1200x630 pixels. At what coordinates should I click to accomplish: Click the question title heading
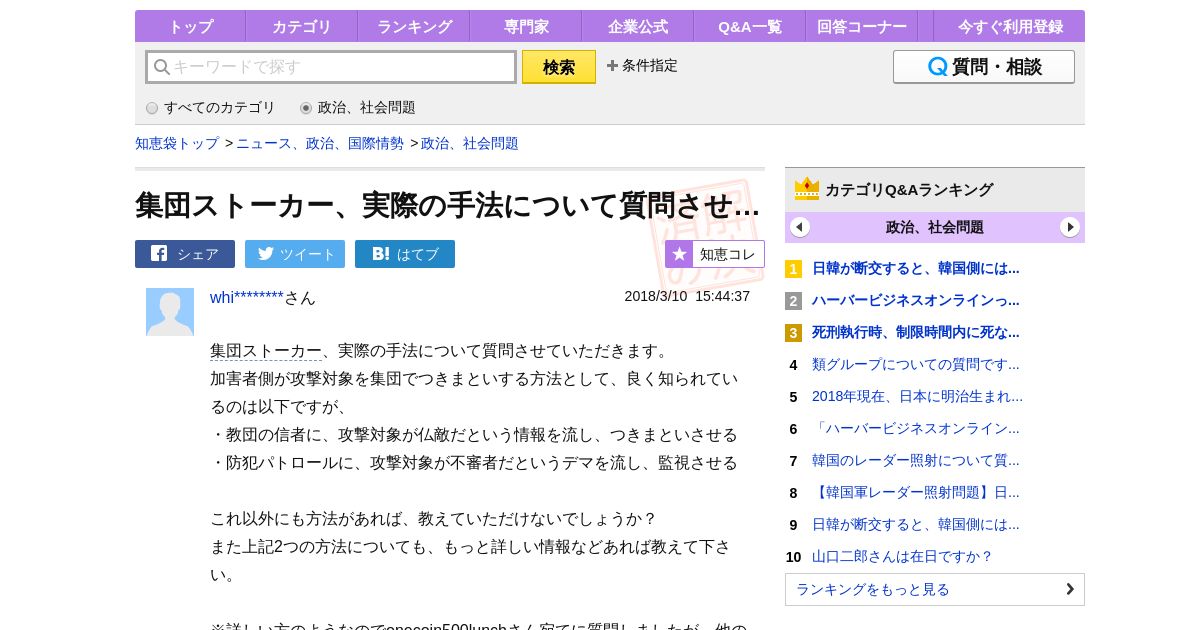447,205
